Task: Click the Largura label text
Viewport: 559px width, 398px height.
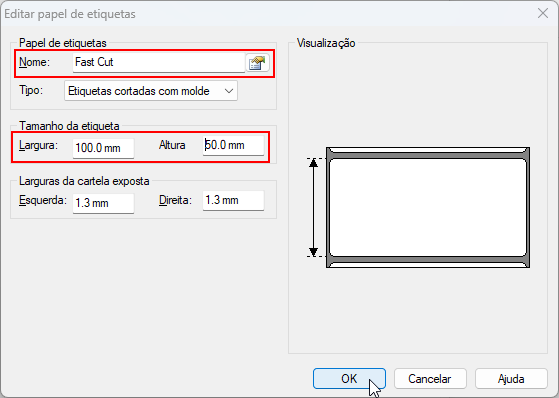Action: (x=39, y=146)
